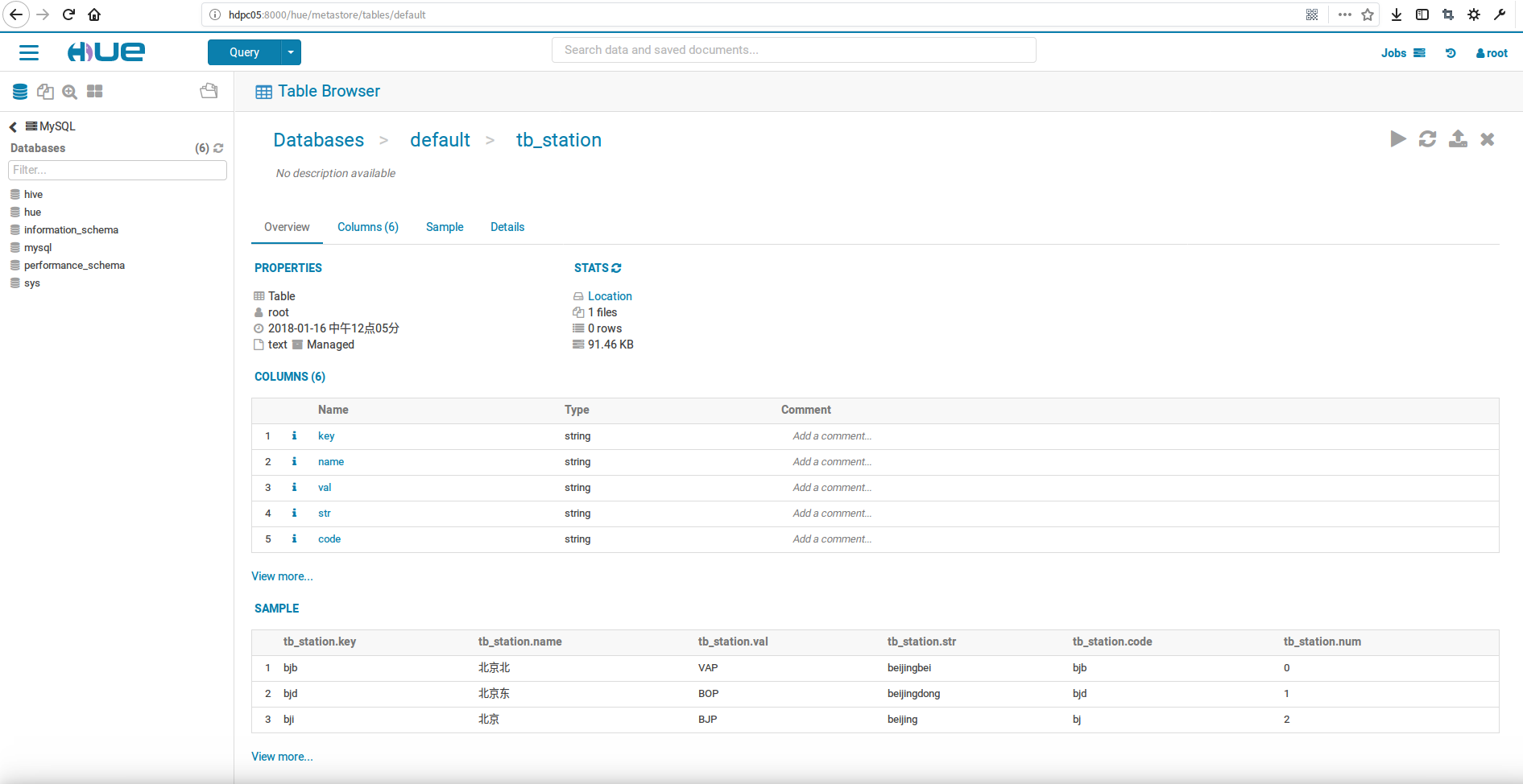Screen dimensions: 1523x784
Task: Click browser home icon
Action: [94, 14]
